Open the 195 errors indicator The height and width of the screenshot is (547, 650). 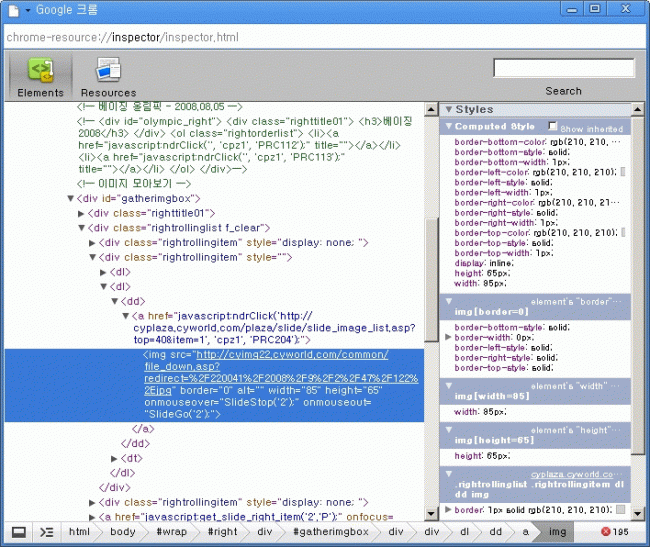pos(615,532)
